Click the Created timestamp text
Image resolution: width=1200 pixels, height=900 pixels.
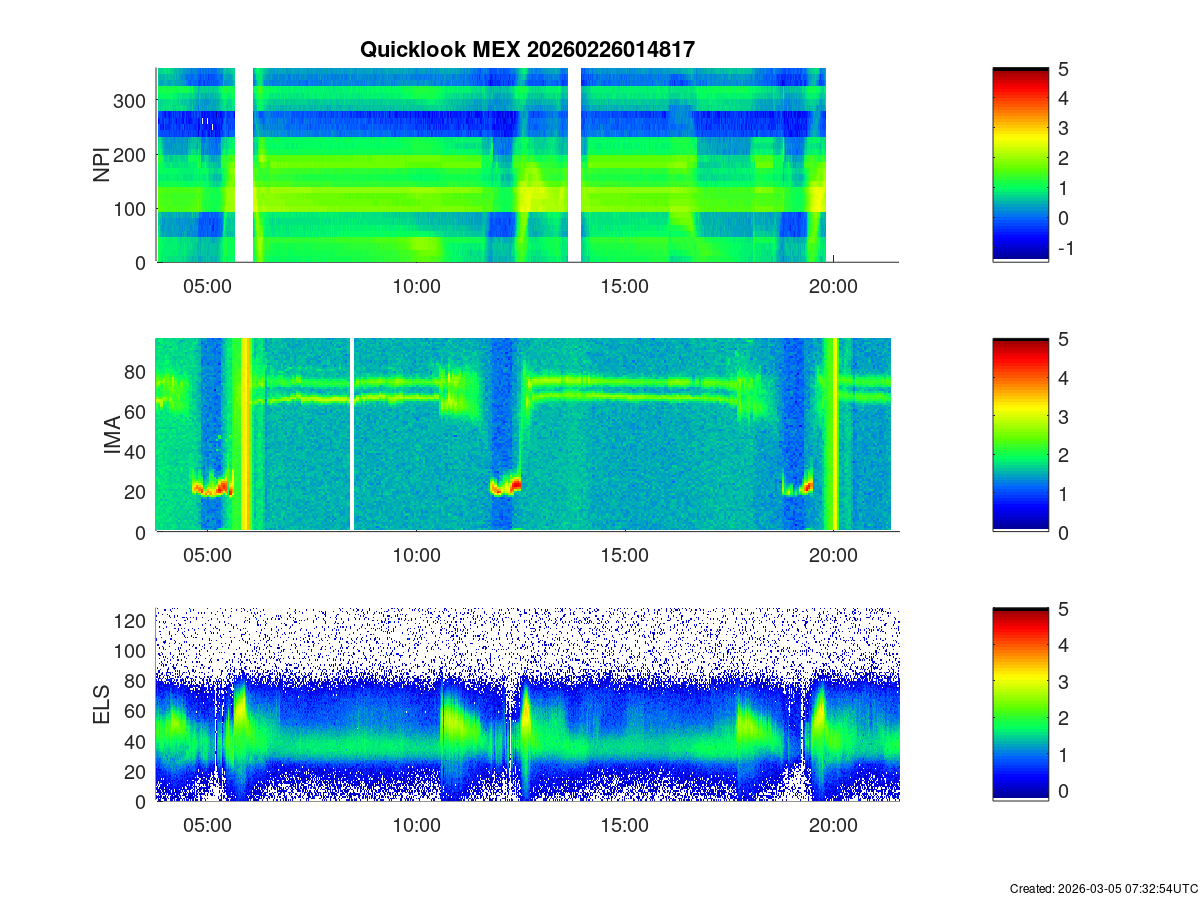1103,888
